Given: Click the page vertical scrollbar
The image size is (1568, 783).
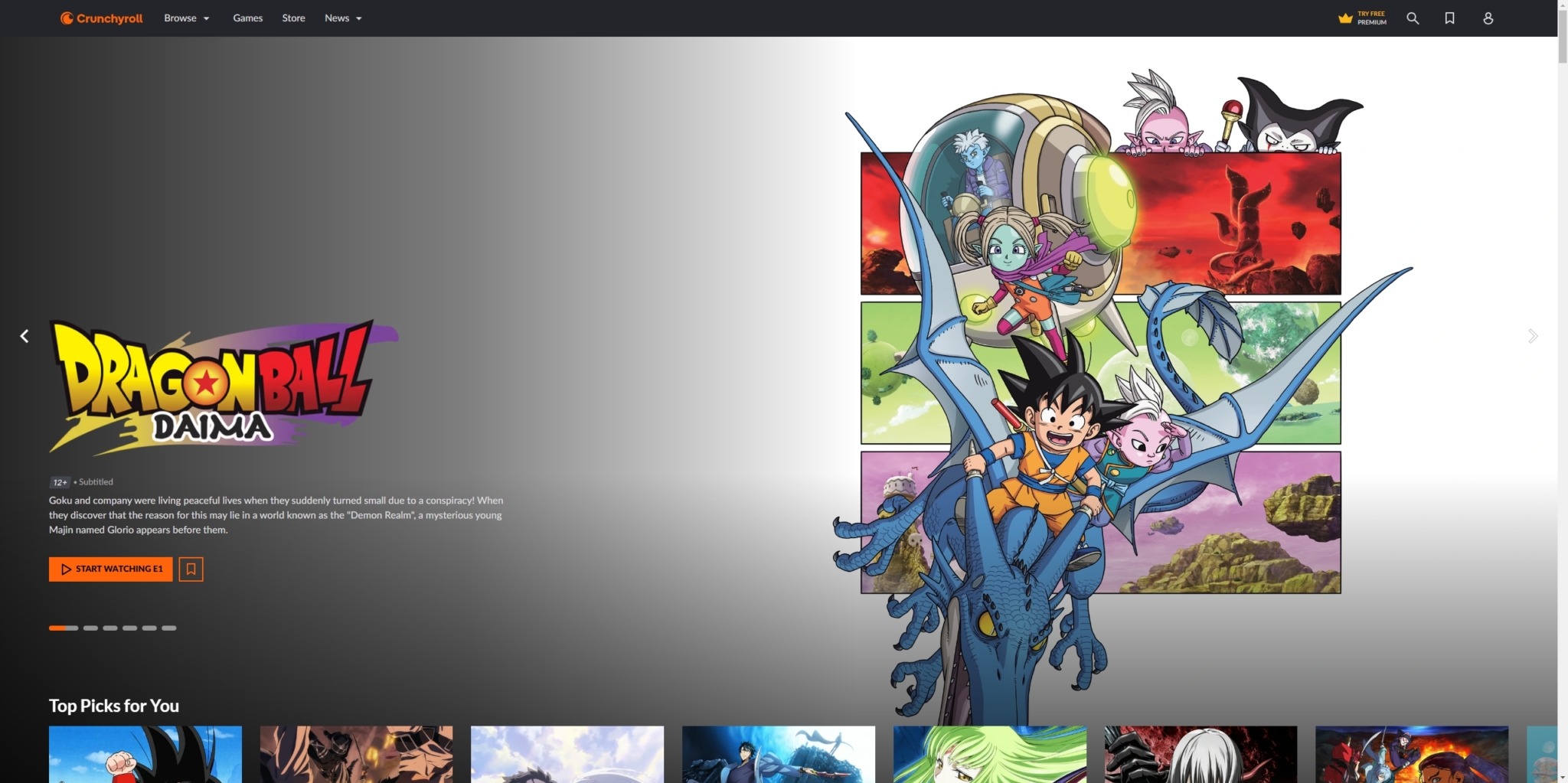Looking at the screenshot, I should coord(1563,383).
